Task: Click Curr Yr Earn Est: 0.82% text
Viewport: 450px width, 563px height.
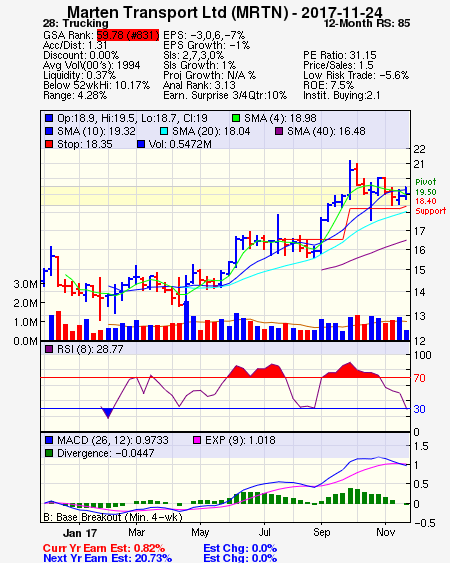Action: click(x=104, y=549)
